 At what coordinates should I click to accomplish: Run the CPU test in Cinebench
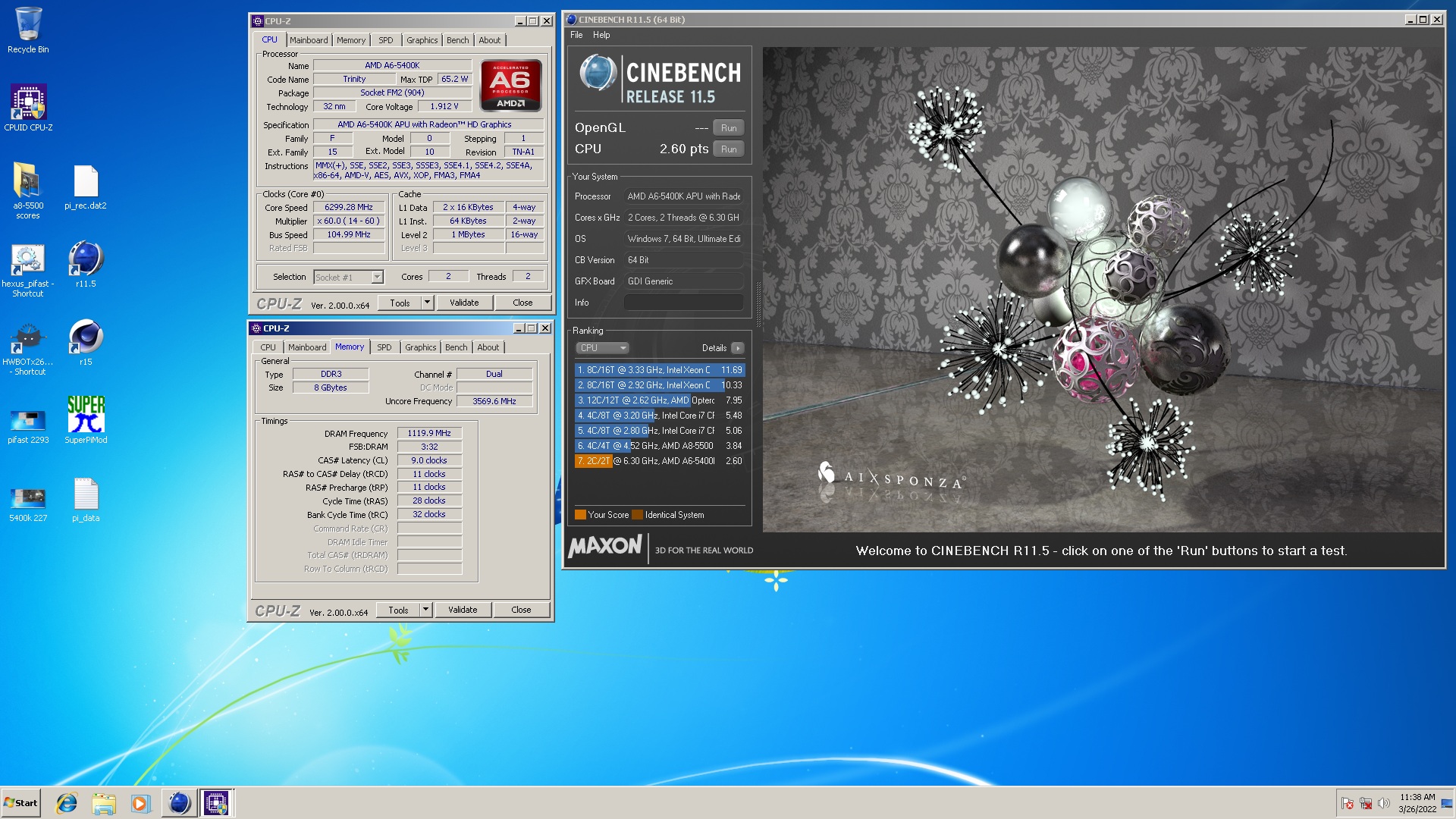729,149
